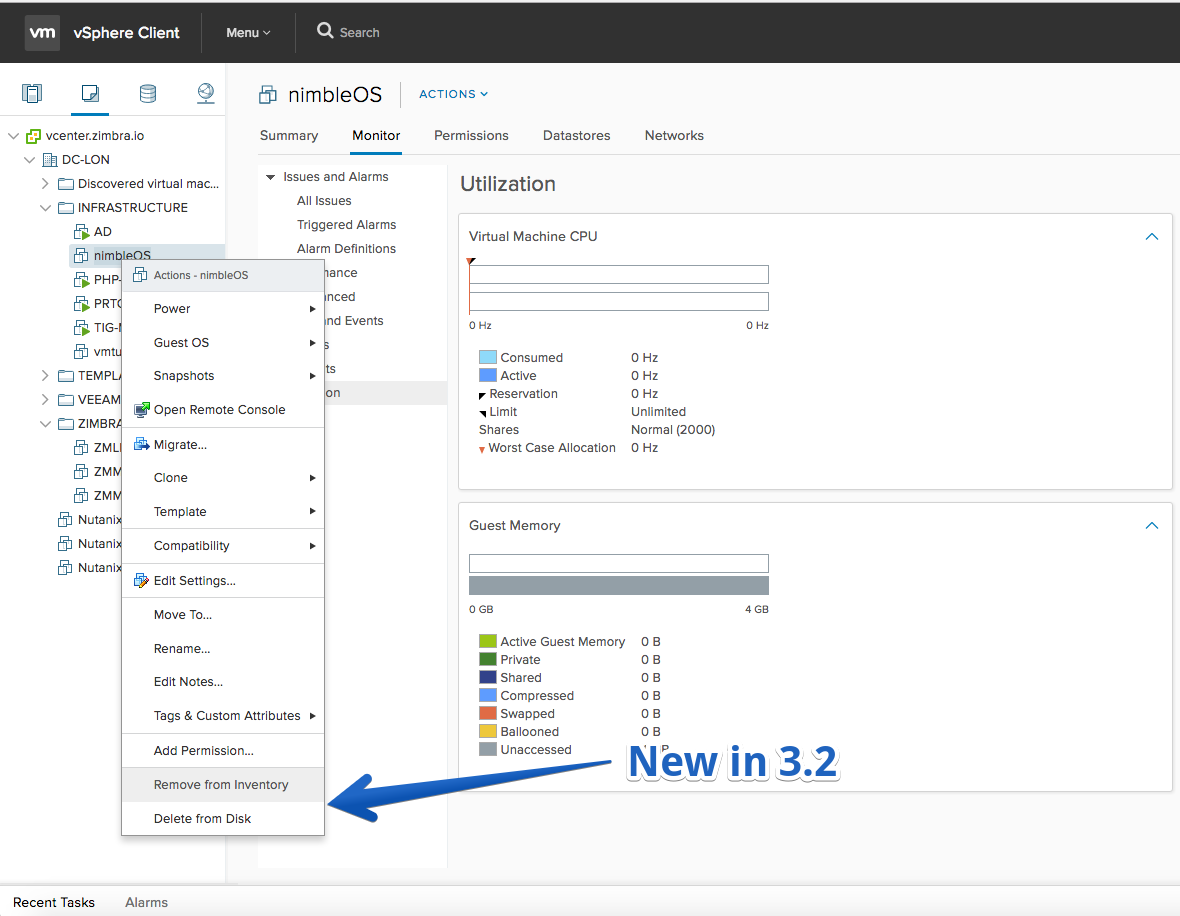The width and height of the screenshot is (1180, 916).
Task: Choose Edit Notes... menu entry
Action: click(x=223, y=682)
